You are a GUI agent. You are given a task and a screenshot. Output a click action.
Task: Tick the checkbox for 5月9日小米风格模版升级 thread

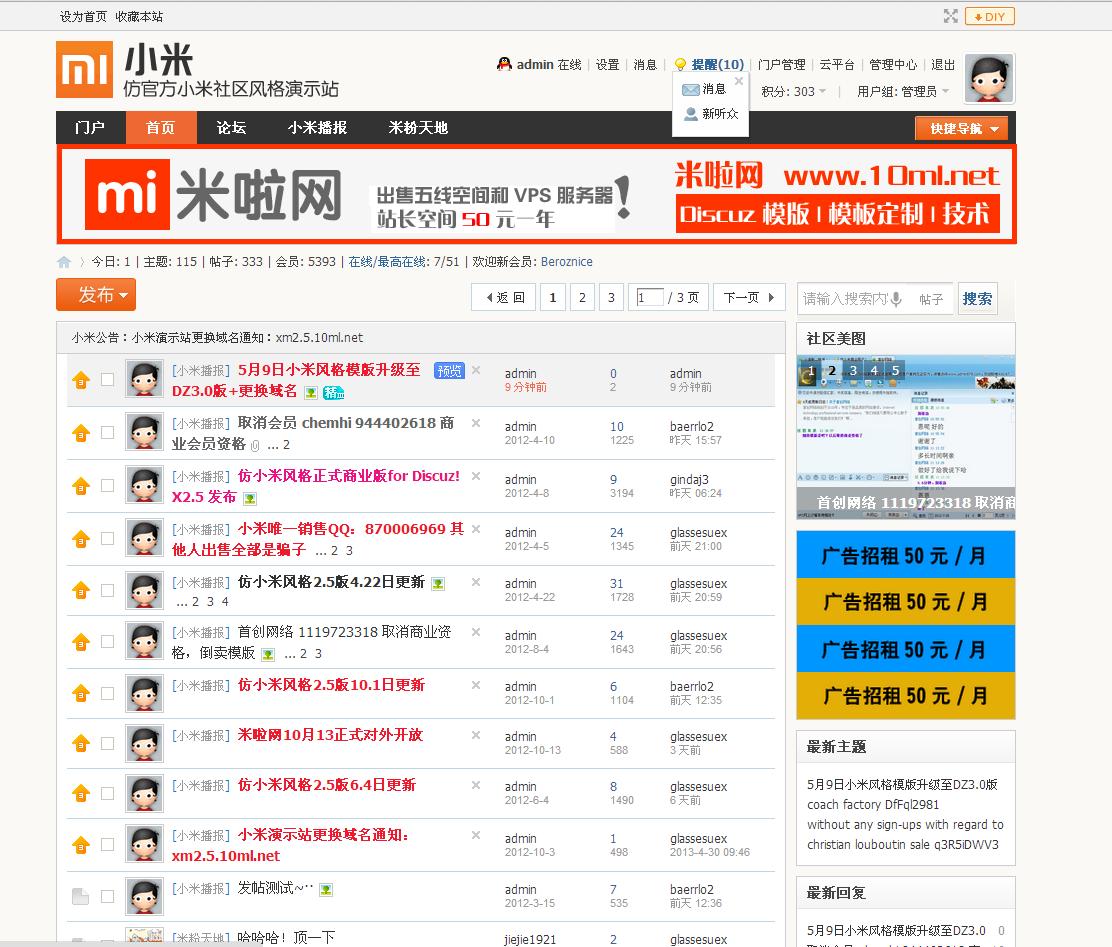(107, 380)
